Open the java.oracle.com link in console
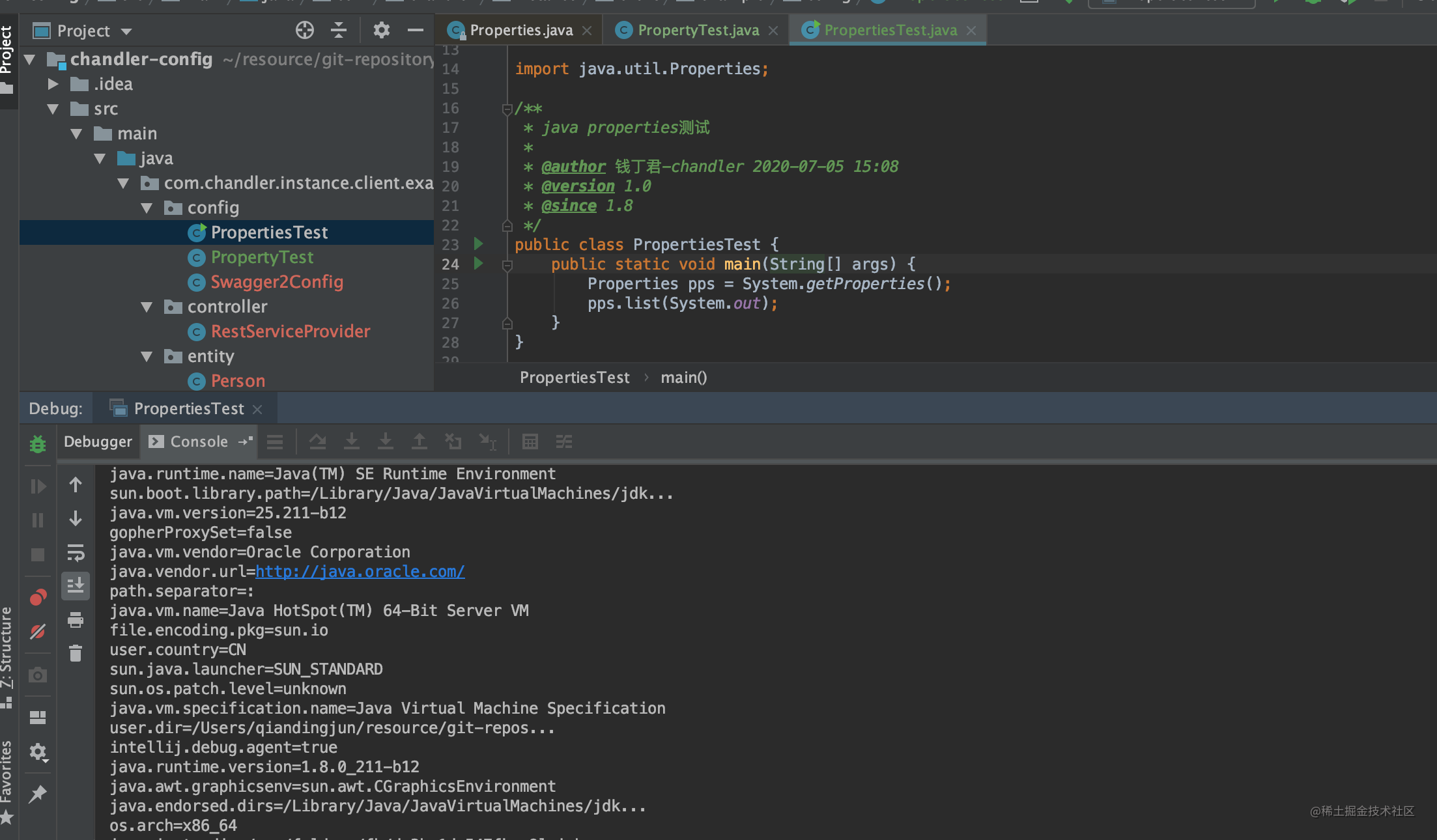The height and width of the screenshot is (840, 1437). 360,572
